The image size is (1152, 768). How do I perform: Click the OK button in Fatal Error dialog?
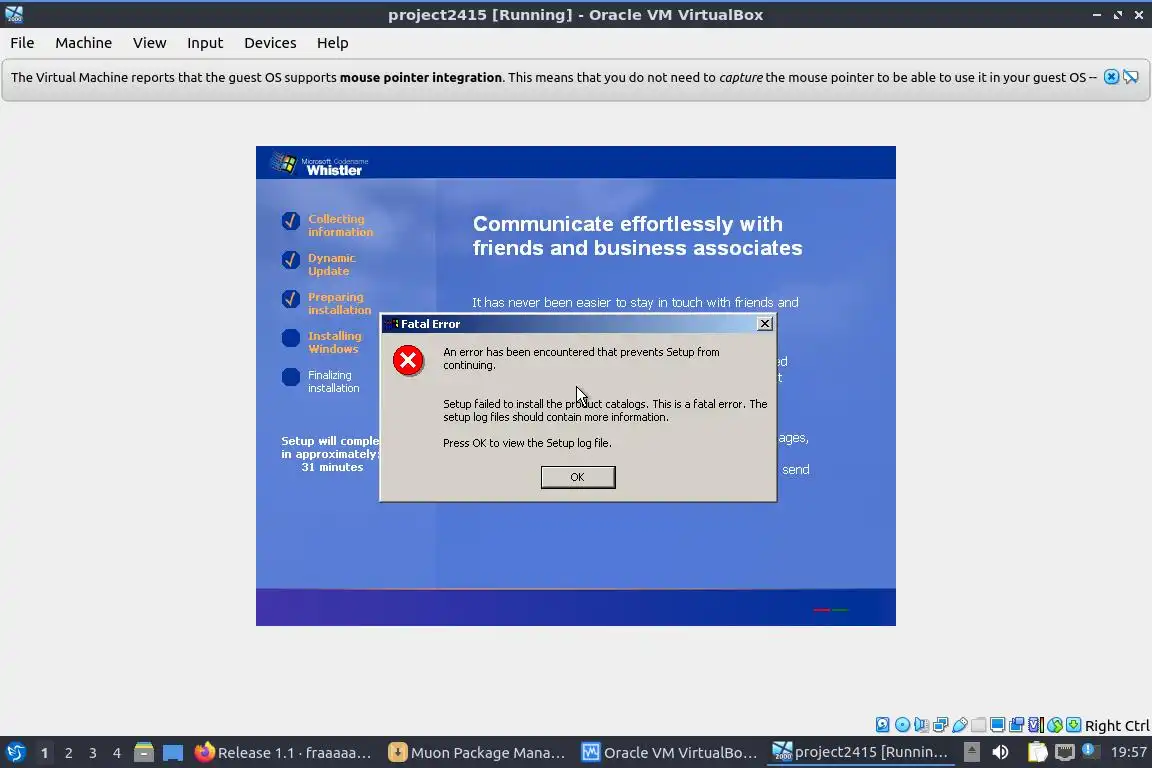coord(578,477)
